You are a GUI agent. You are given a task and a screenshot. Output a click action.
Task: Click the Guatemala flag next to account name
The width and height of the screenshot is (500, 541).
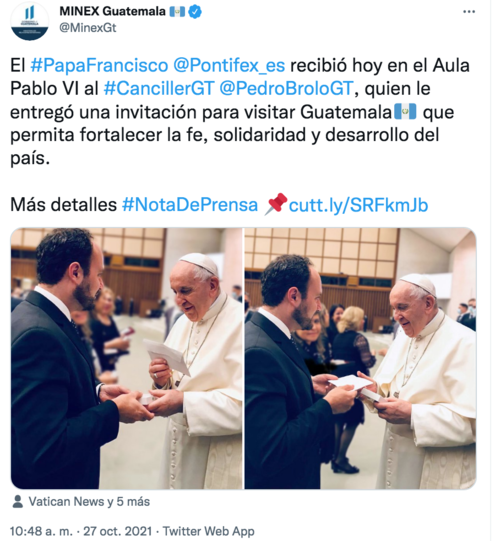[177, 12]
